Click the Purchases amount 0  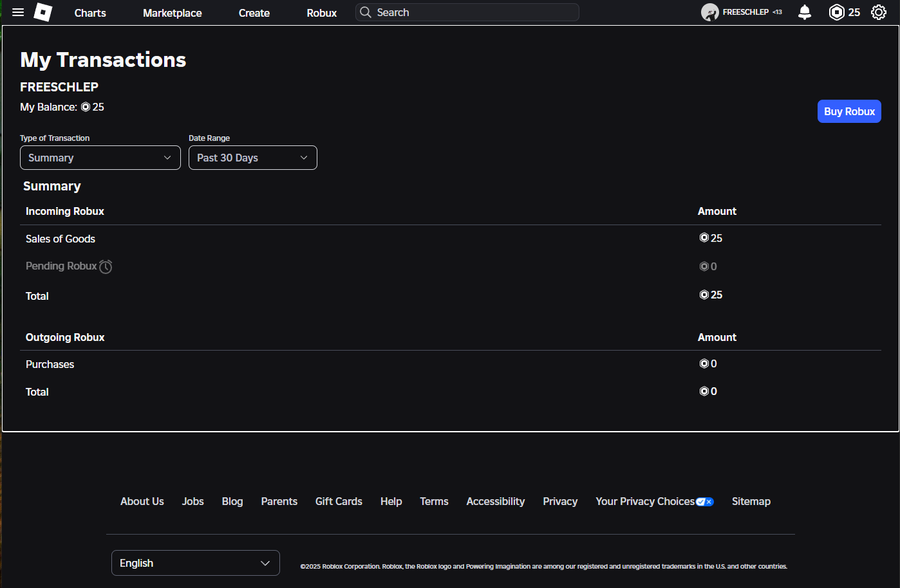(708, 363)
